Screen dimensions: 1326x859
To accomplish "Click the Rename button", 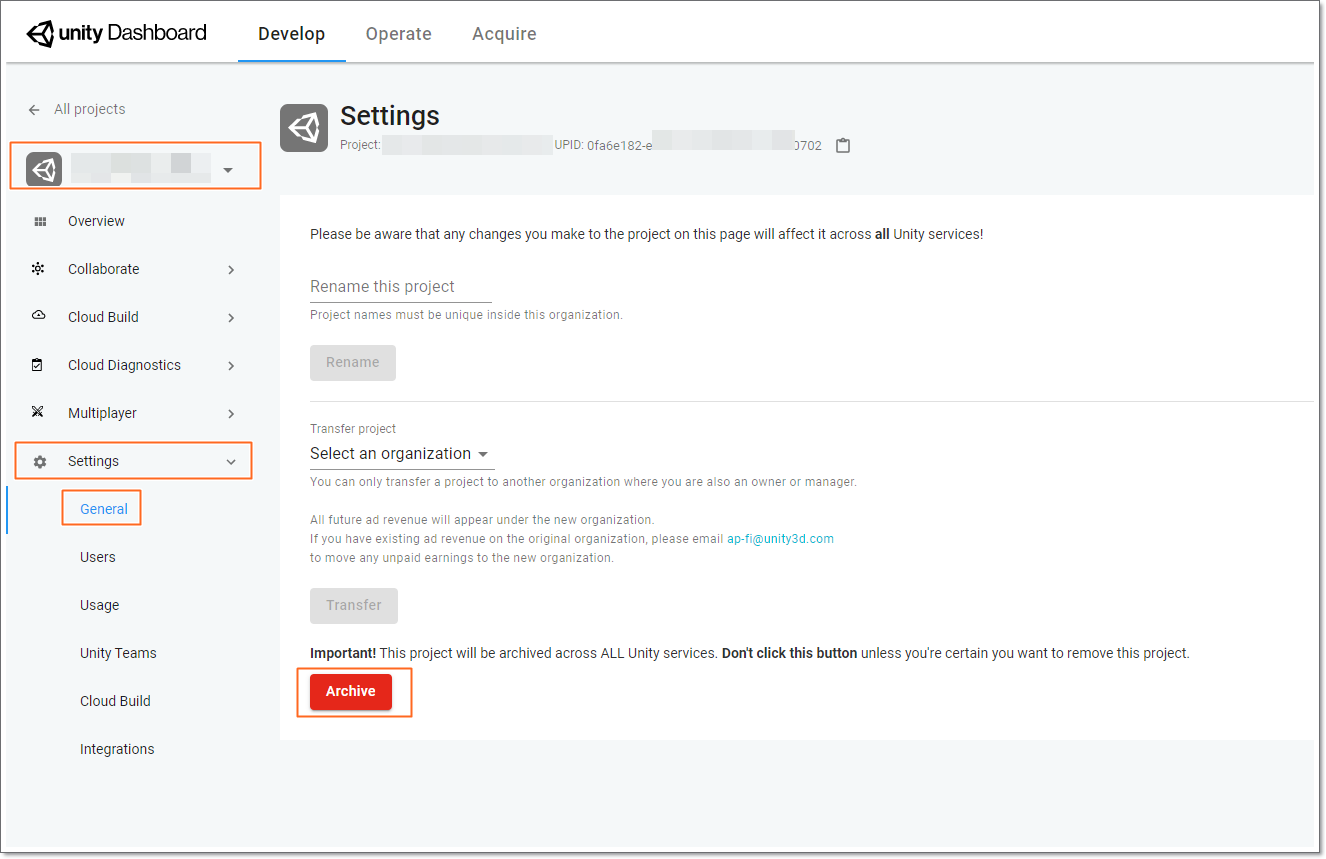I will pyautogui.click(x=353, y=363).
